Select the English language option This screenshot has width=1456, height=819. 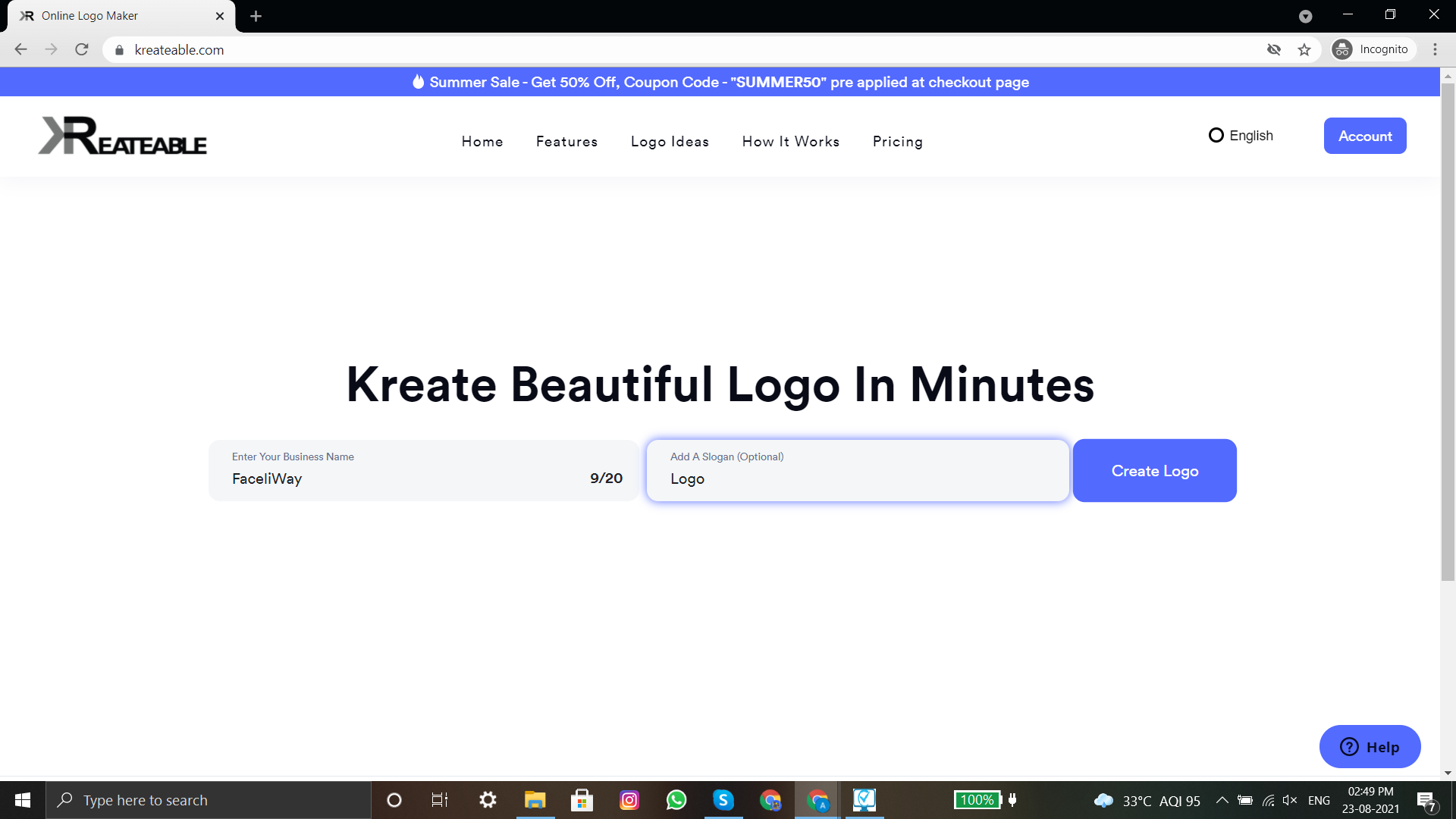click(x=1241, y=136)
